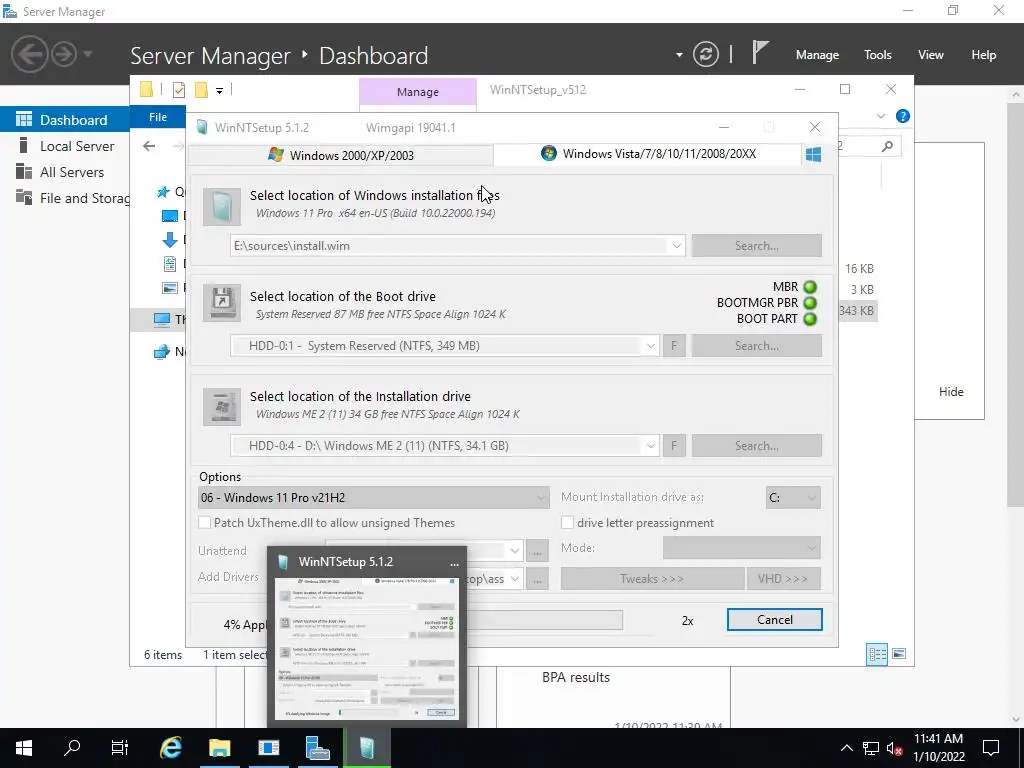Open Server Manager Manage menu
Screen dimensions: 1024x768
[817, 55]
